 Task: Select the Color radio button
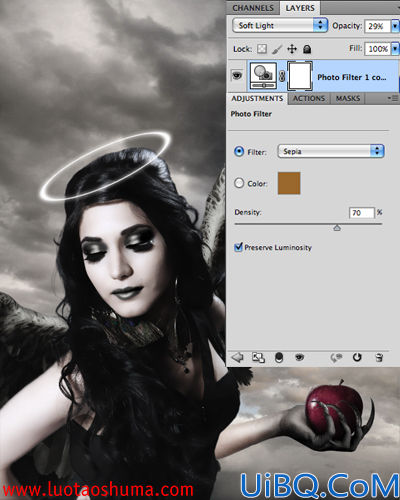[239, 183]
